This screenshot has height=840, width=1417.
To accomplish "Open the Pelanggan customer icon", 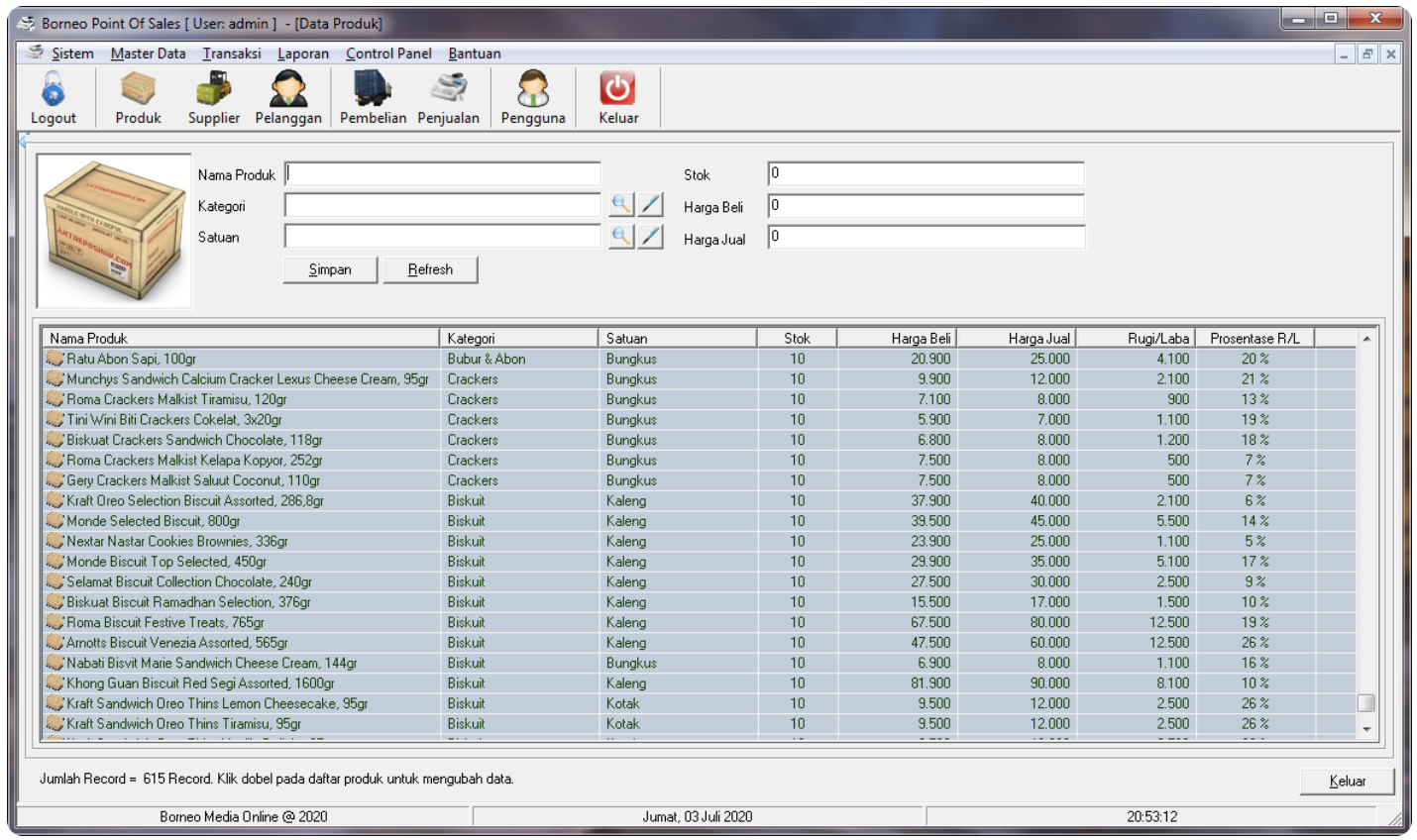I will pyautogui.click(x=288, y=89).
